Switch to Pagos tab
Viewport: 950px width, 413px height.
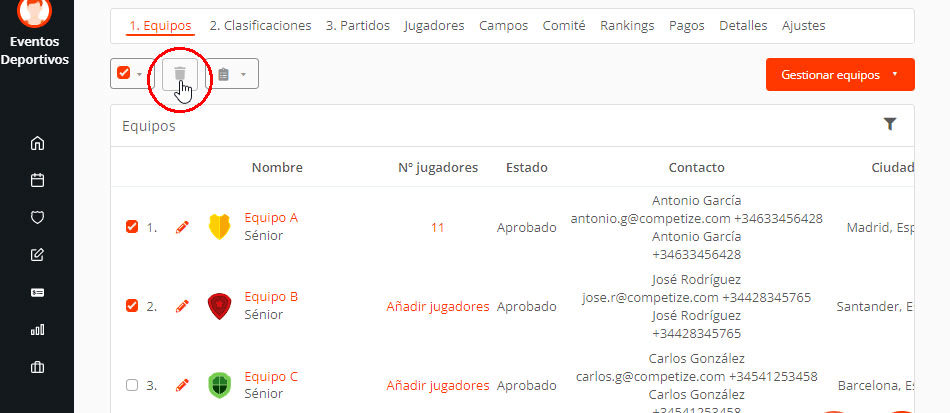click(686, 25)
